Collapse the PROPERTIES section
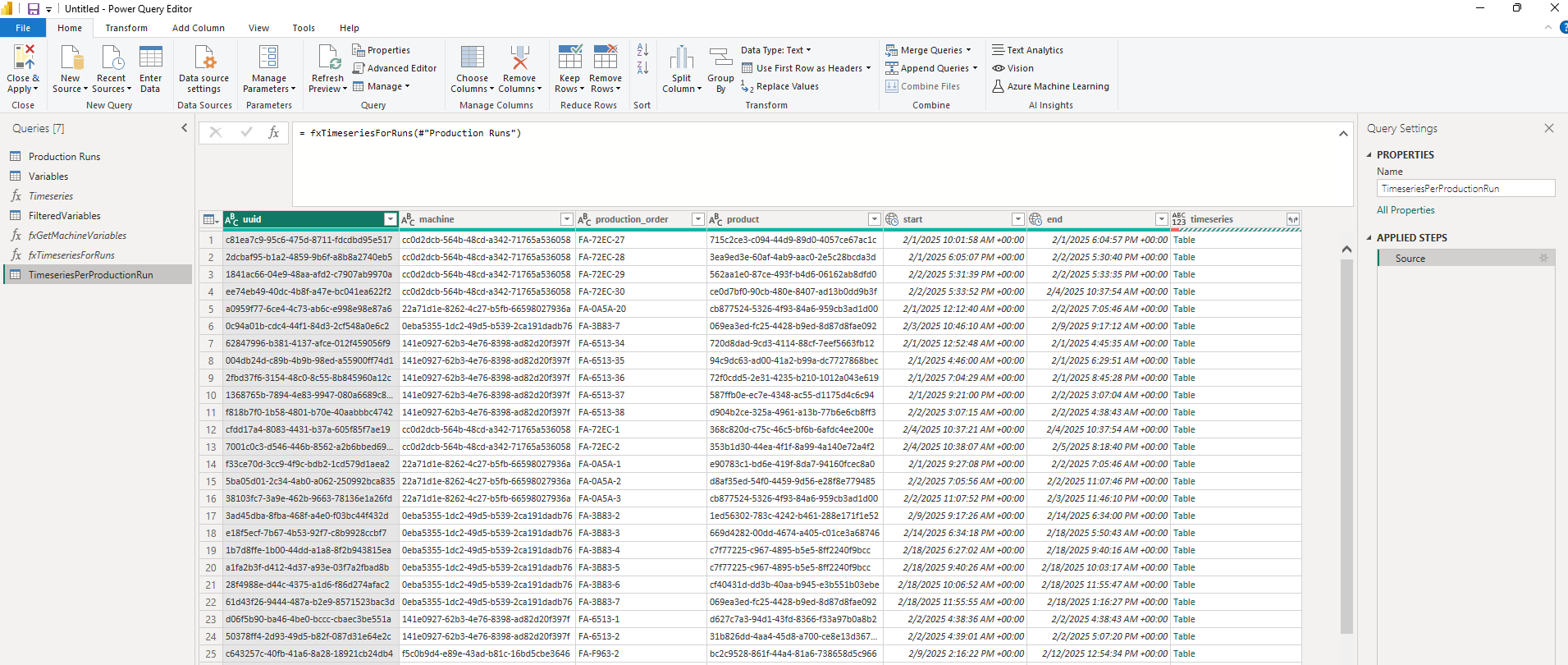Image resolution: width=1568 pixels, height=665 pixels. [1369, 155]
